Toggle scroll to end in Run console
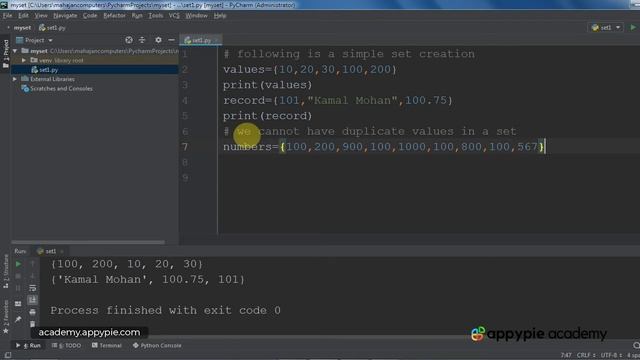The width and height of the screenshot is (640, 360). coord(33,300)
